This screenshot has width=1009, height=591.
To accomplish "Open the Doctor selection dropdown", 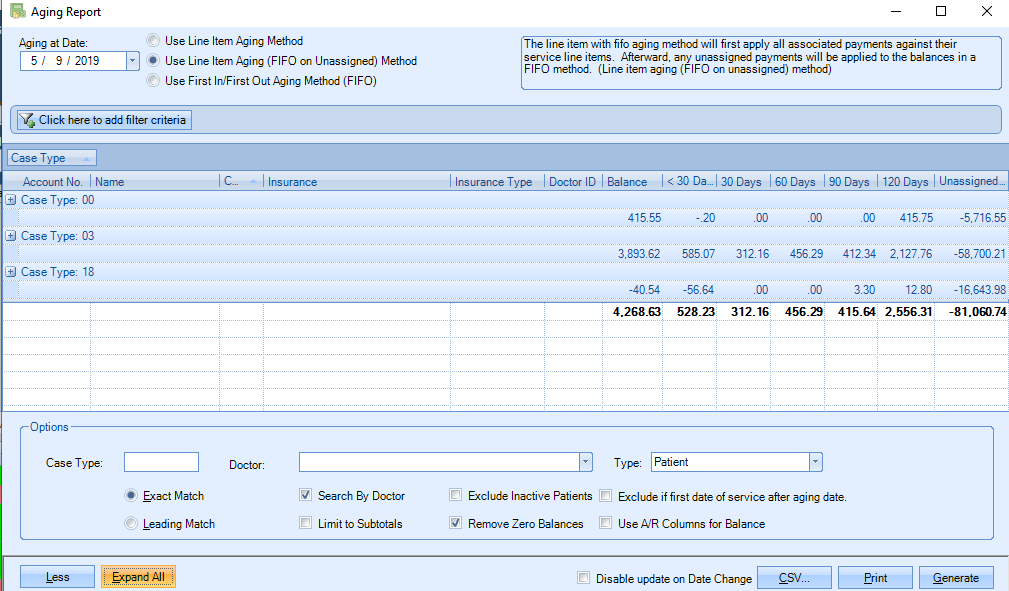I will (586, 461).
